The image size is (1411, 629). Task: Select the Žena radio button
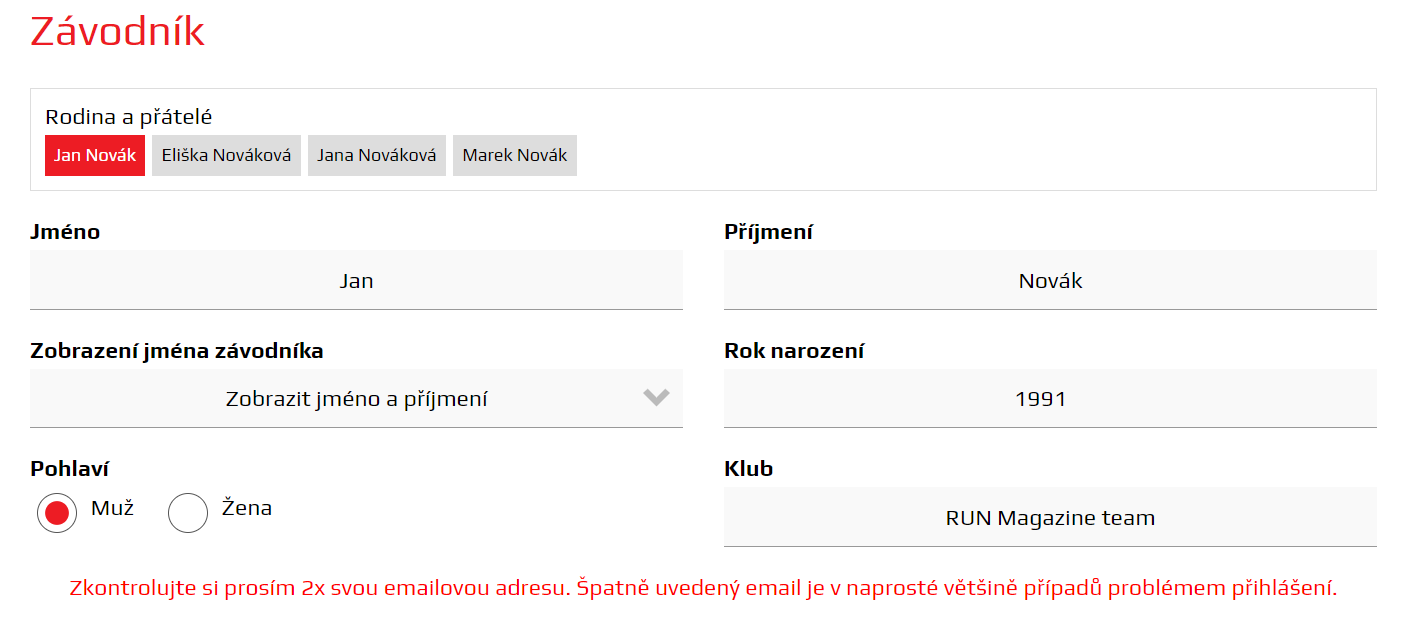188,513
